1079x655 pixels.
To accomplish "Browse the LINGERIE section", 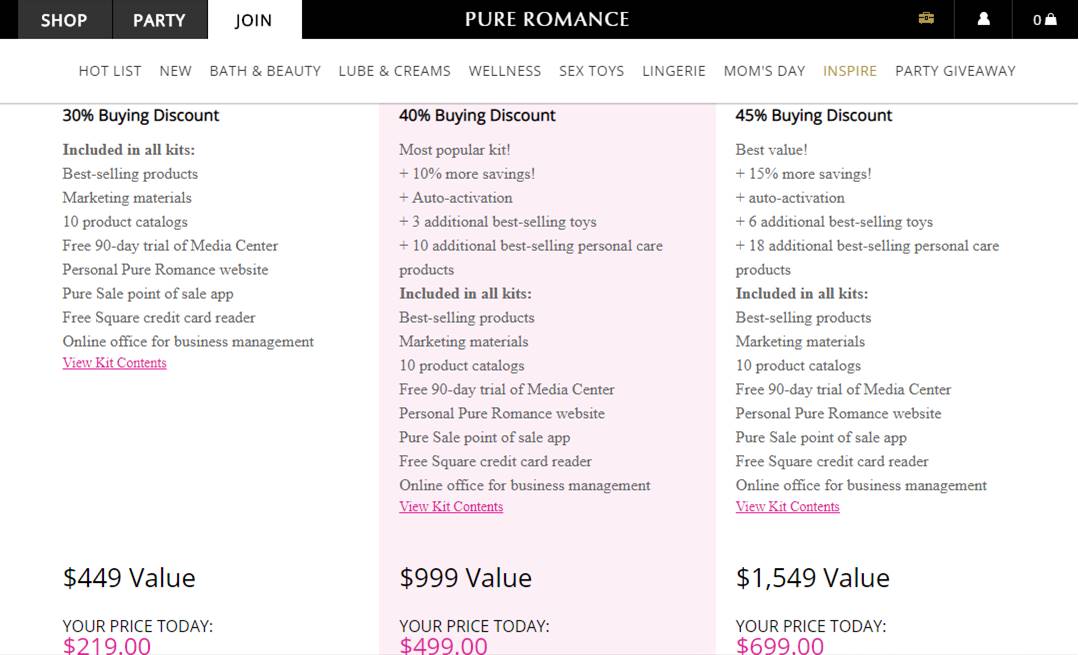I will [674, 70].
